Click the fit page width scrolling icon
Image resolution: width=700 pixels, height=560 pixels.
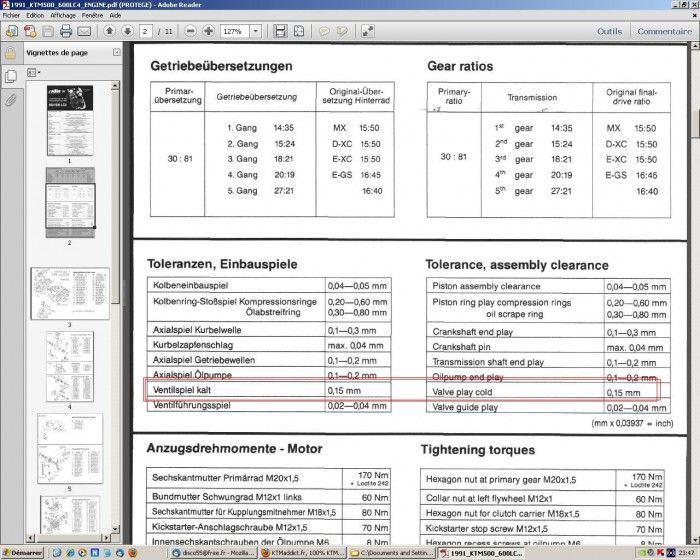tap(282, 31)
